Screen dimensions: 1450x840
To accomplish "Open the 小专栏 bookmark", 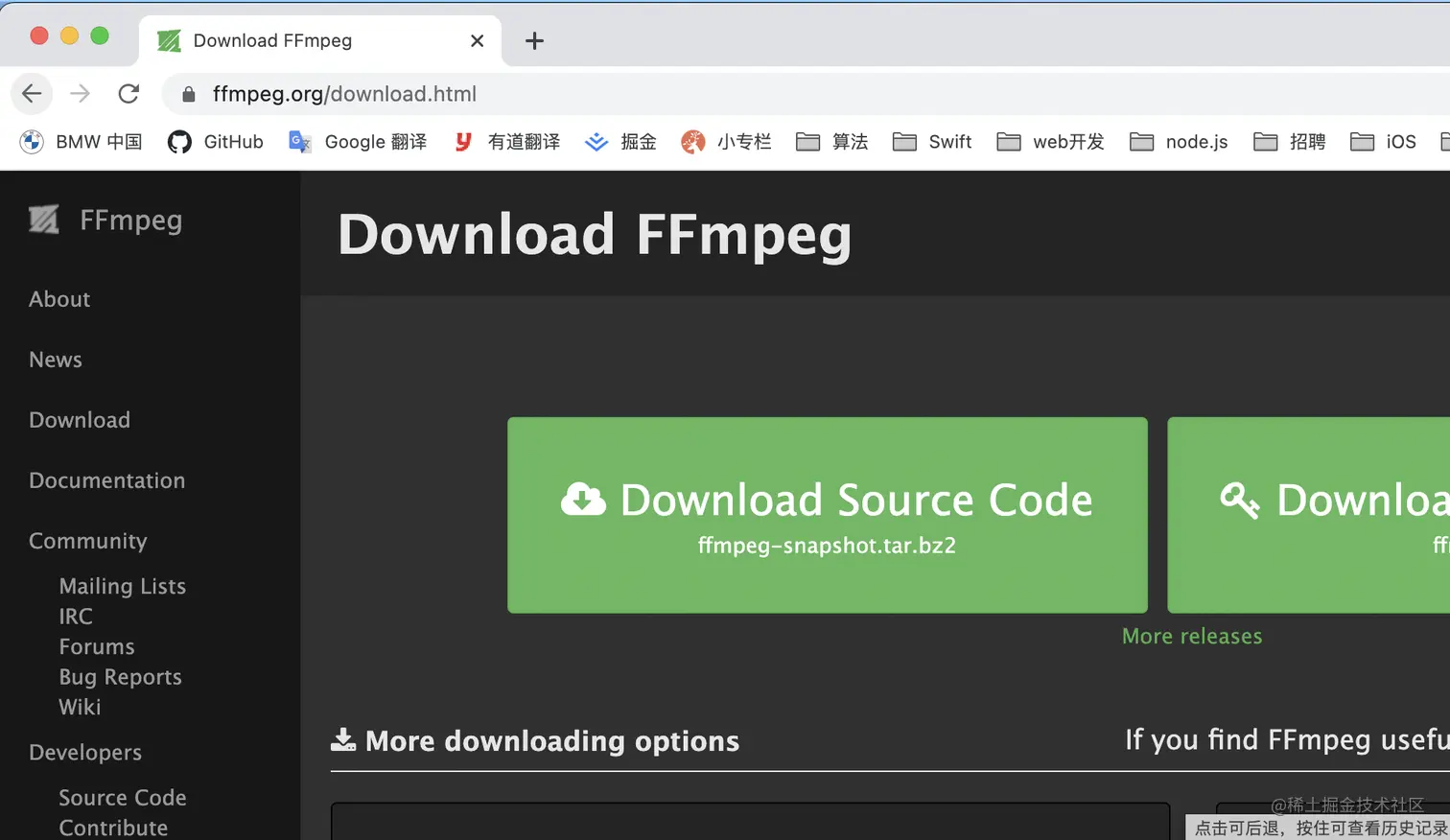I will pyautogui.click(x=726, y=142).
